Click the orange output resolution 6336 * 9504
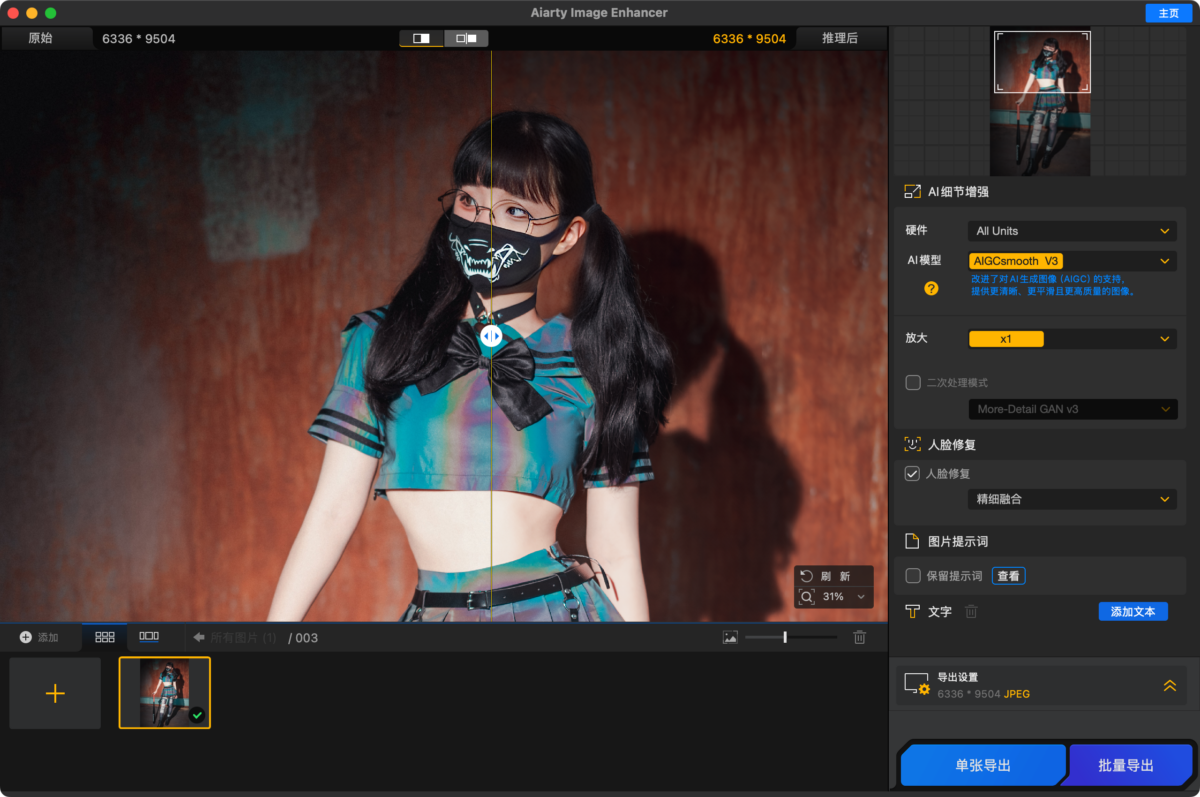 click(x=749, y=39)
